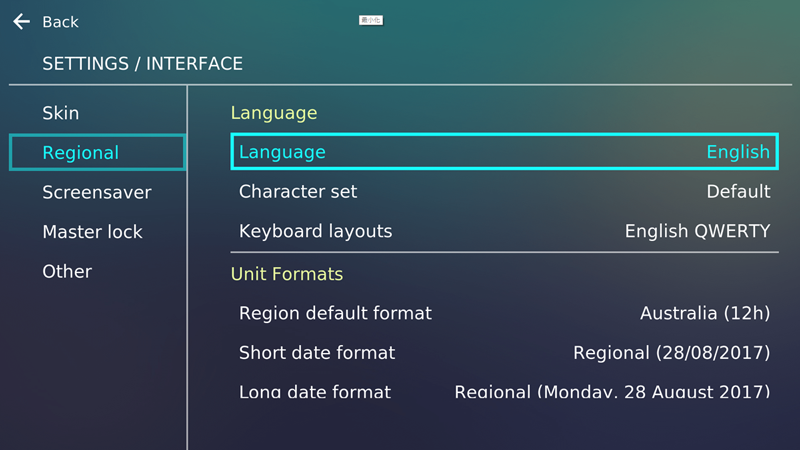Image resolution: width=800 pixels, height=450 pixels.
Task: Change the Australia (12h) region value
Action: pyautogui.click(x=705, y=313)
